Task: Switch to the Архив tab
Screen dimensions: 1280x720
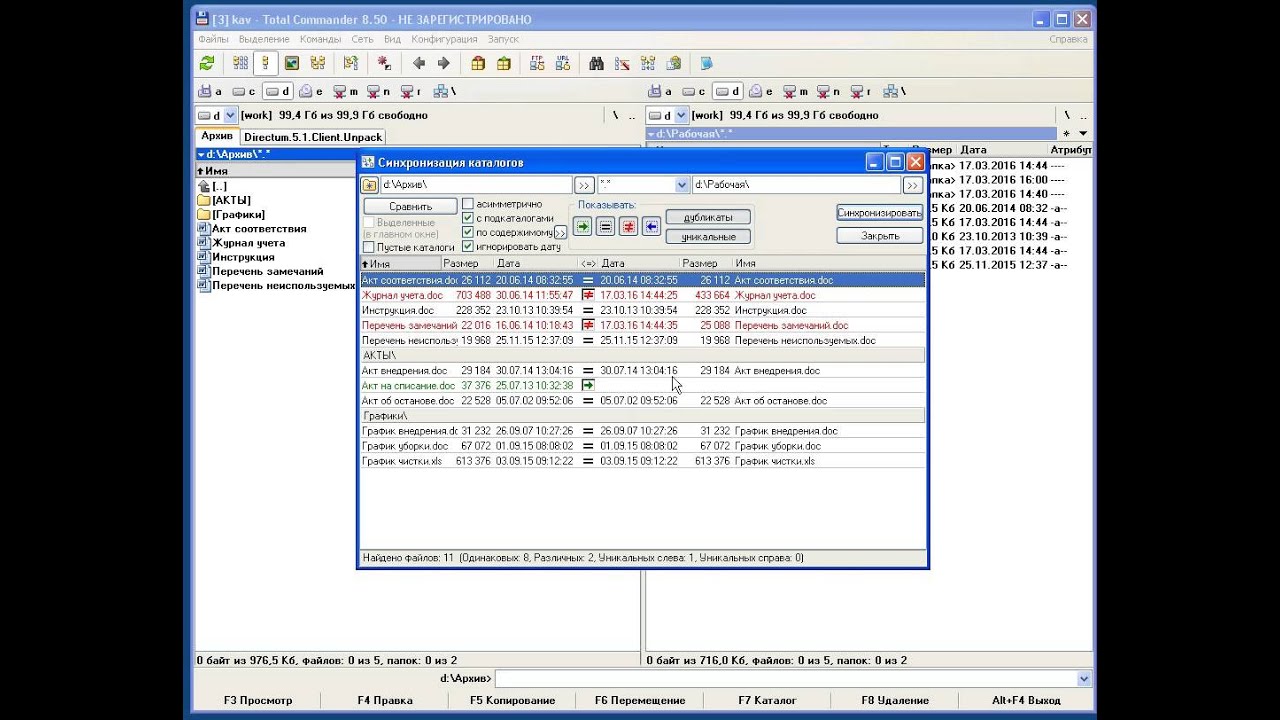Action: [217, 136]
